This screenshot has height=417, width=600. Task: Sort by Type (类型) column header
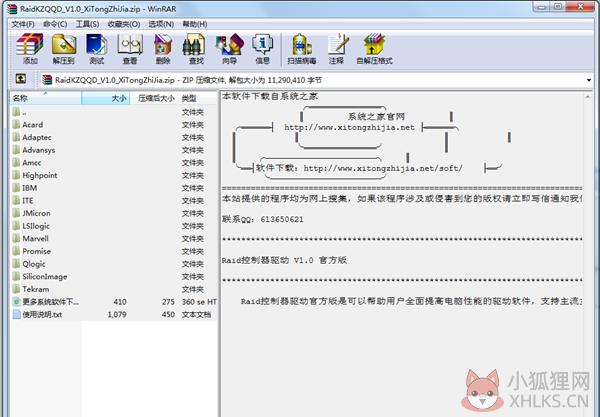[x=198, y=98]
